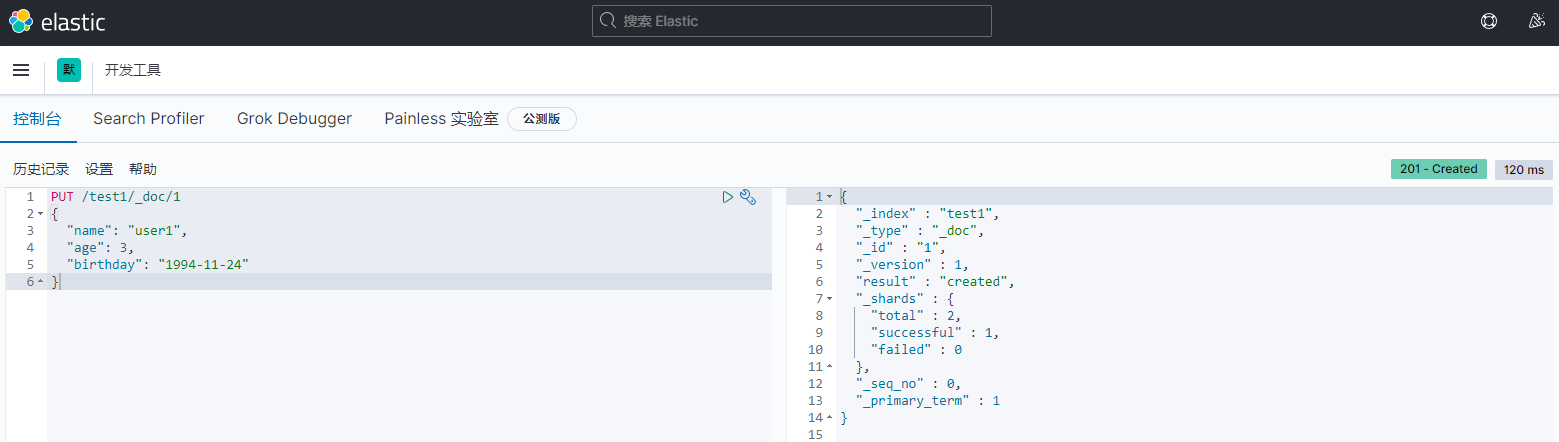Open 设置 console settings

99,169
